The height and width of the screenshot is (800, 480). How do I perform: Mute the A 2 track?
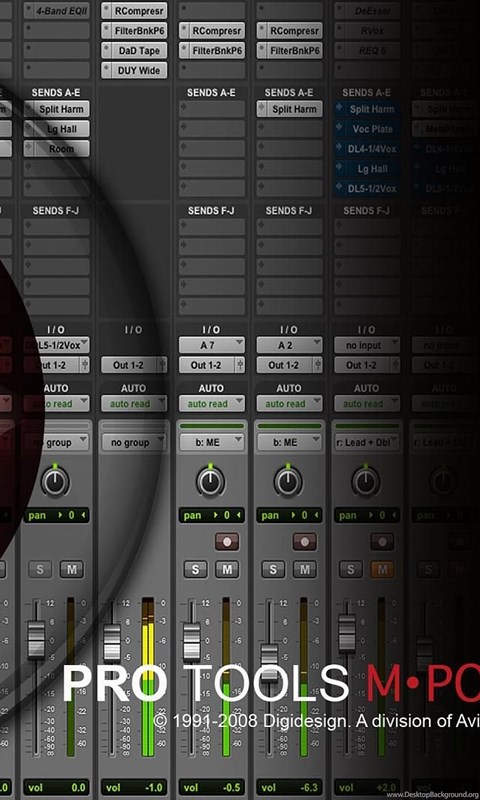[x=305, y=569]
